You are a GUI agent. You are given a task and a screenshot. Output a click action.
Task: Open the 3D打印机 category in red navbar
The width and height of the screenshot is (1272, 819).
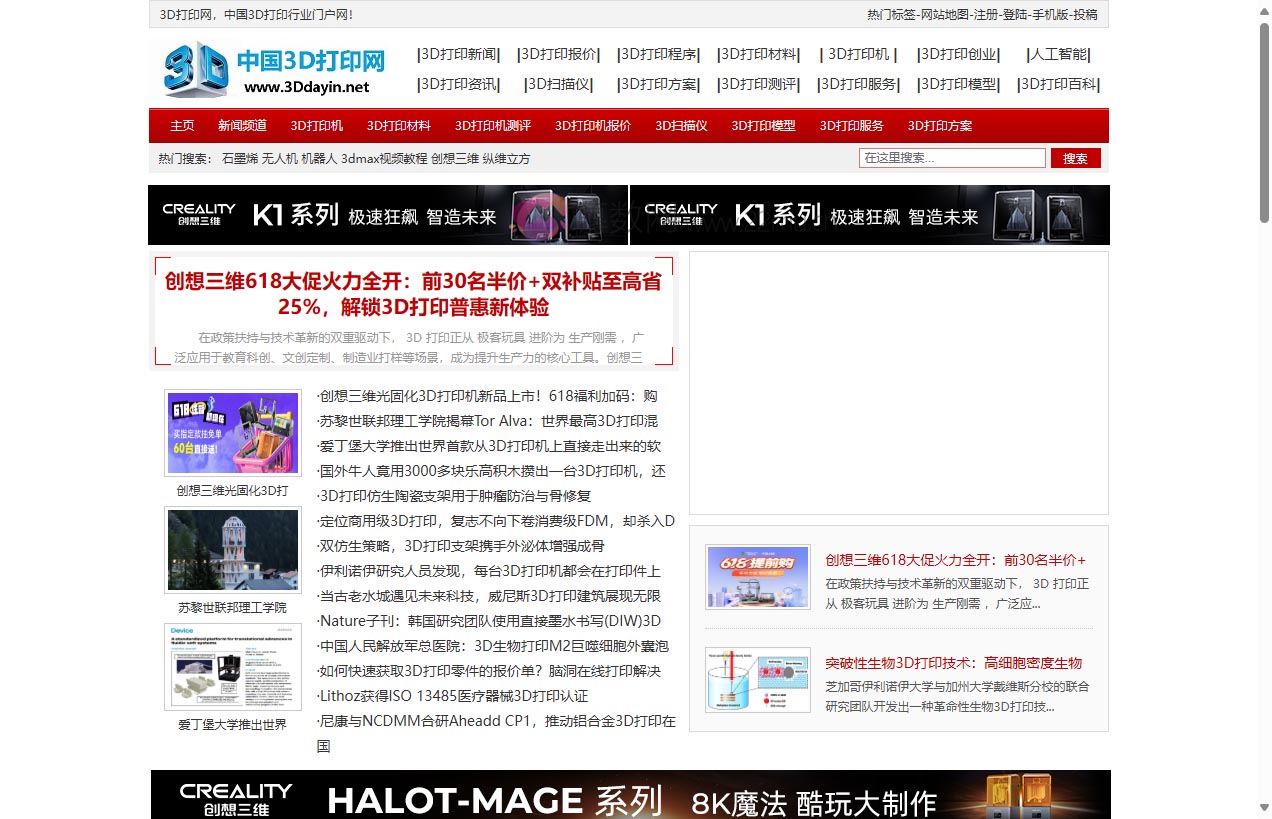pyautogui.click(x=316, y=125)
